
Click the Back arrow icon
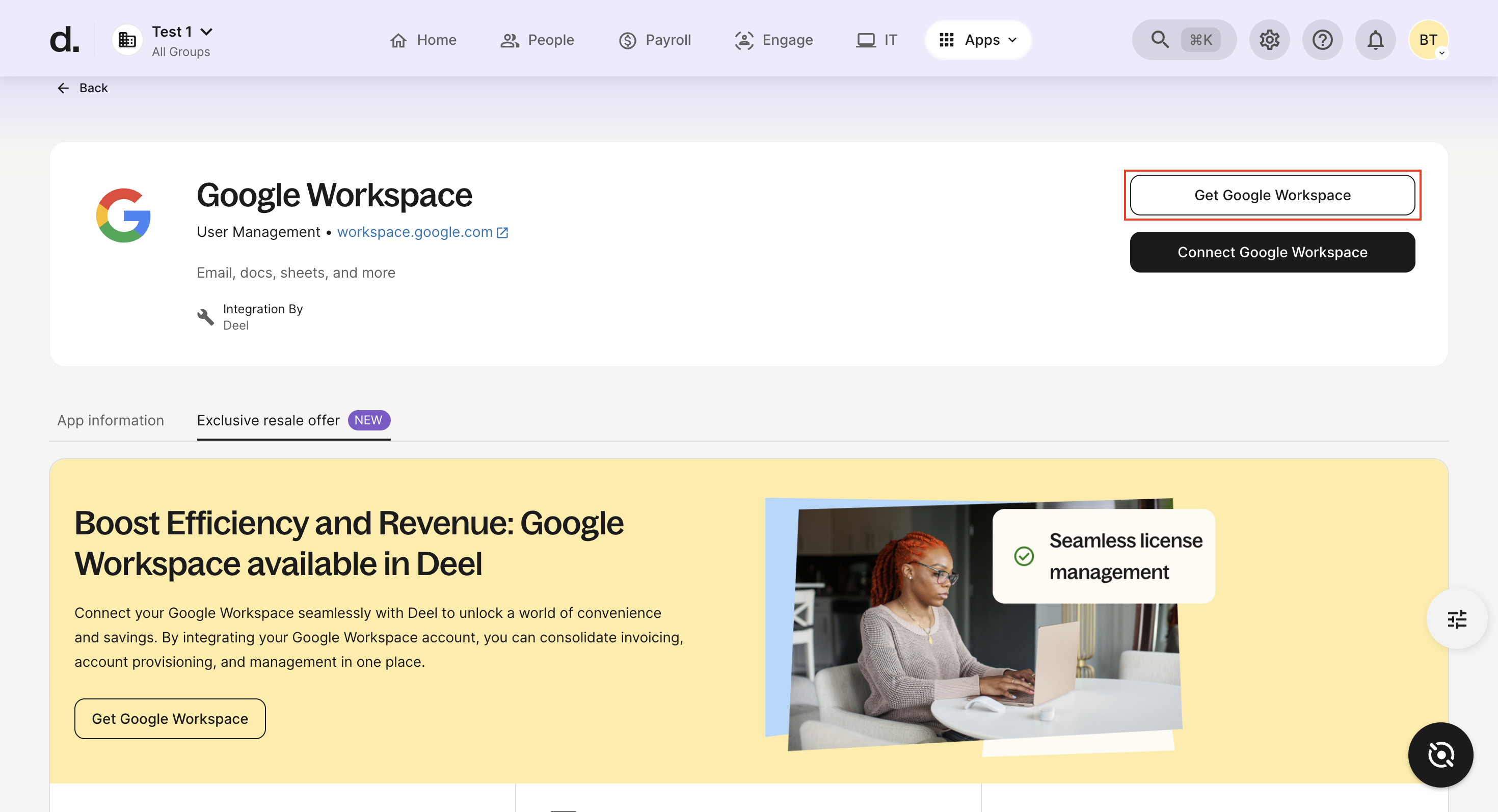point(63,88)
